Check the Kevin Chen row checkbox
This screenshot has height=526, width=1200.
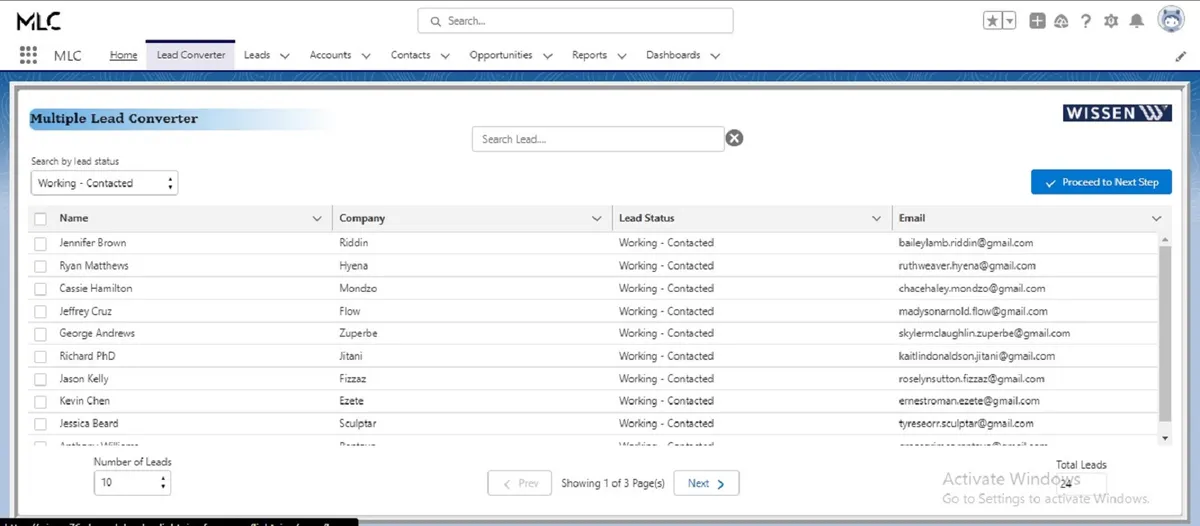coord(41,401)
